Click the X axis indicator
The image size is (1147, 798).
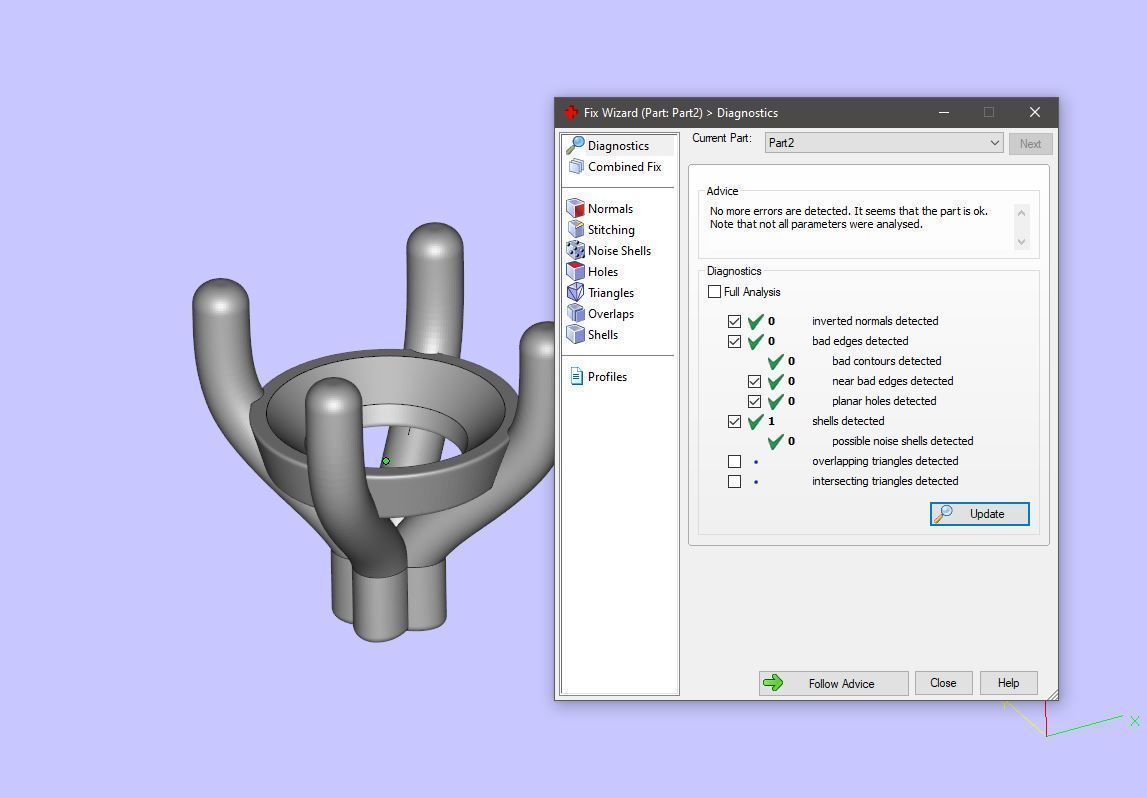(1135, 720)
